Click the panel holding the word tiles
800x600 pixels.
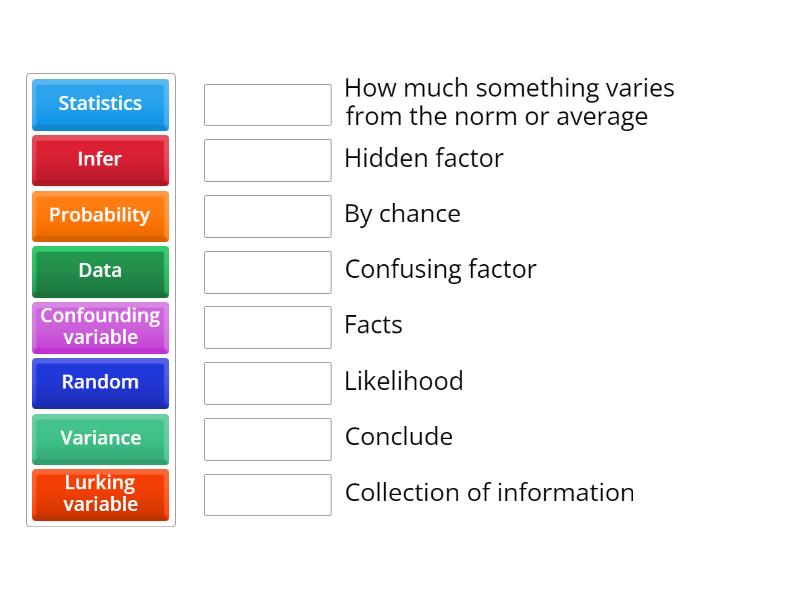click(100, 300)
